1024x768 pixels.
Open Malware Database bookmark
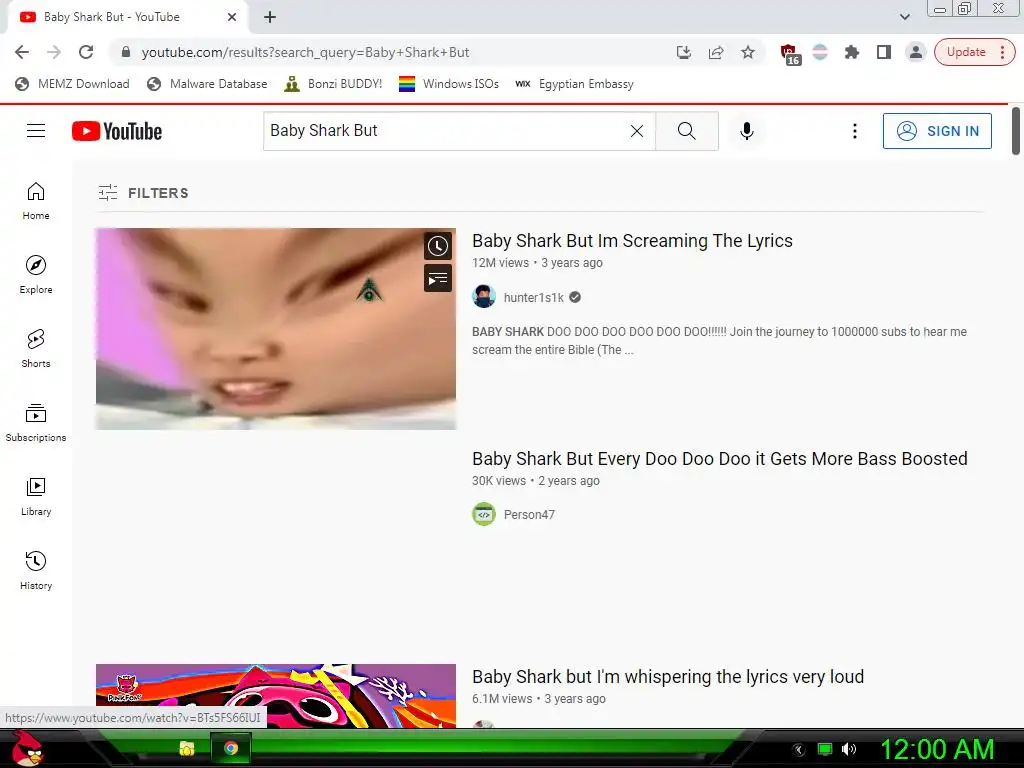pyautogui.click(x=207, y=84)
